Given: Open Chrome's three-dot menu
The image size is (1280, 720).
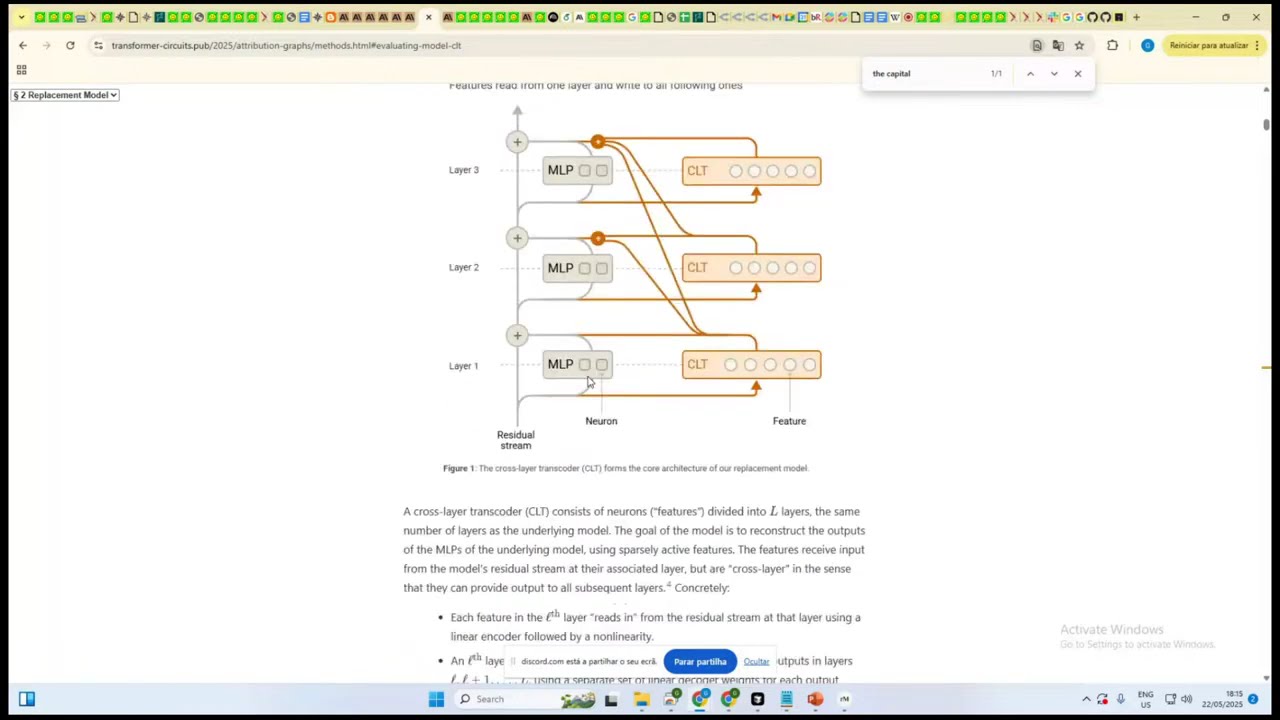Looking at the screenshot, I should coord(1257,45).
